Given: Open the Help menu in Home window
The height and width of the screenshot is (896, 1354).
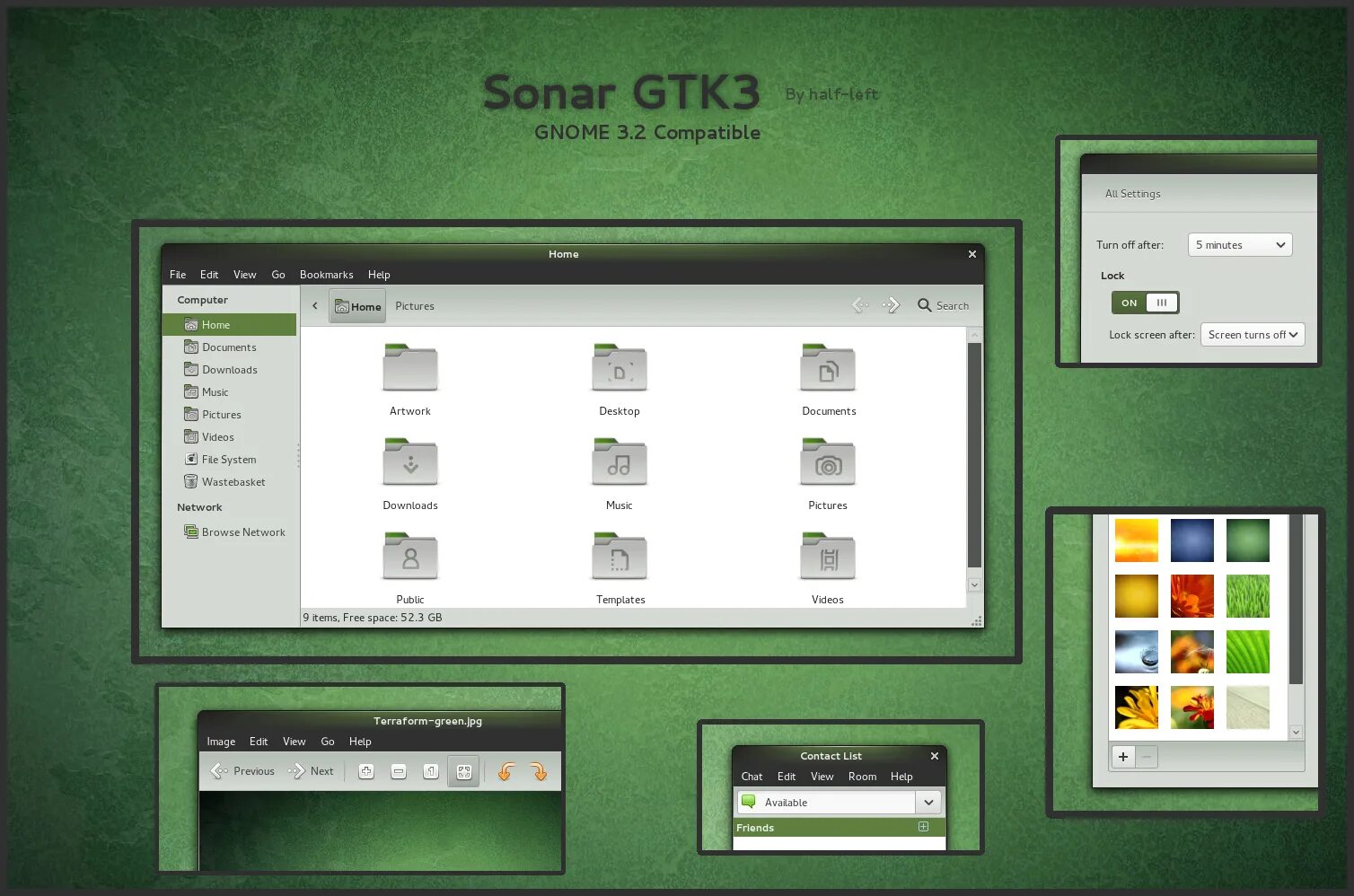Looking at the screenshot, I should coord(379,275).
